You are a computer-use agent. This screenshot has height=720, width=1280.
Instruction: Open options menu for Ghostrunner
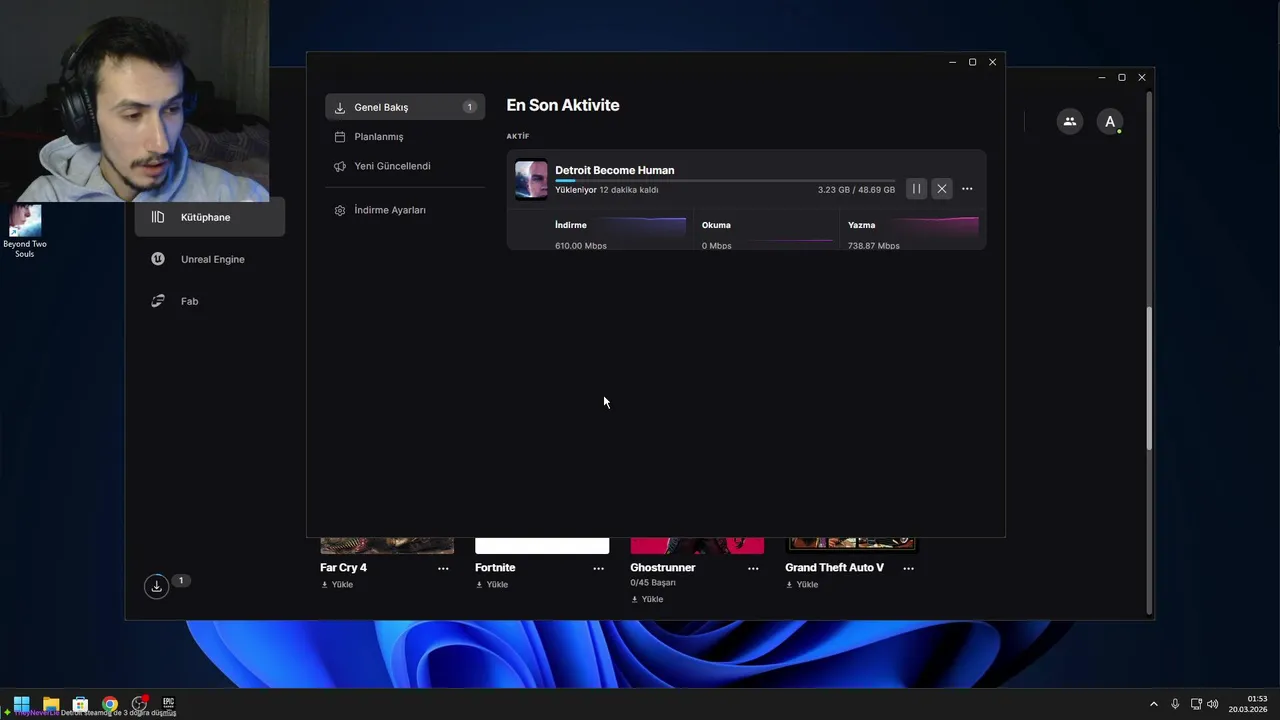[x=753, y=568]
